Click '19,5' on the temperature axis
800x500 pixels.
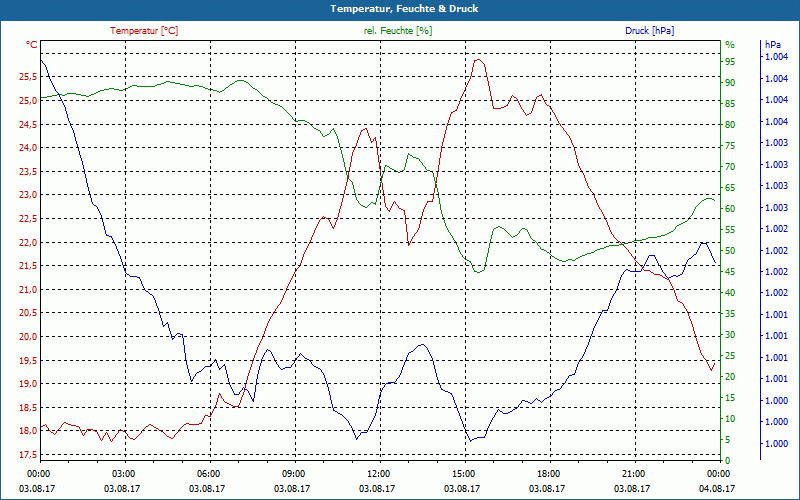pyautogui.click(x=28, y=360)
